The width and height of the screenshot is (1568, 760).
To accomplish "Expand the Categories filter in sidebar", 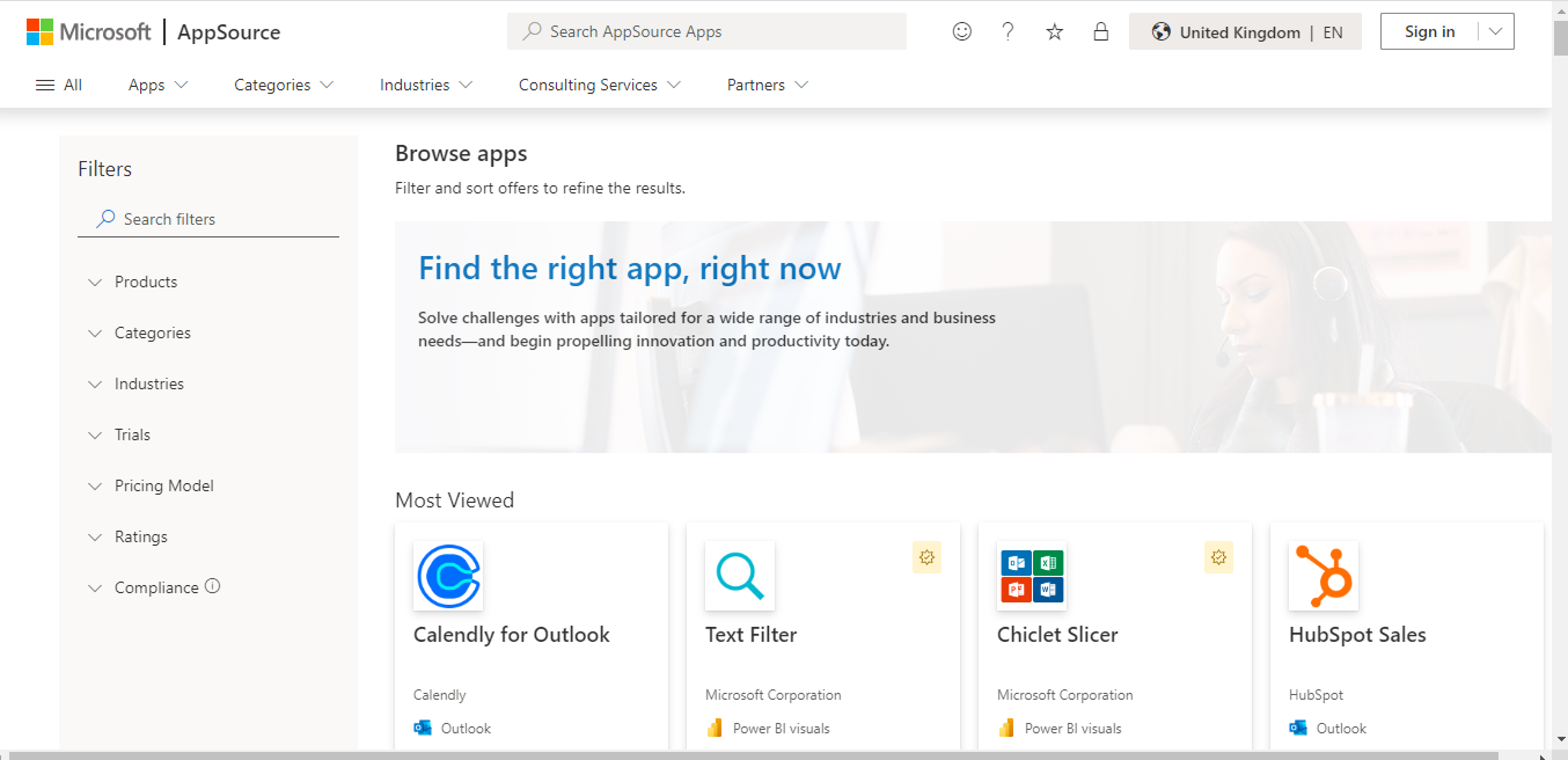I will (139, 333).
